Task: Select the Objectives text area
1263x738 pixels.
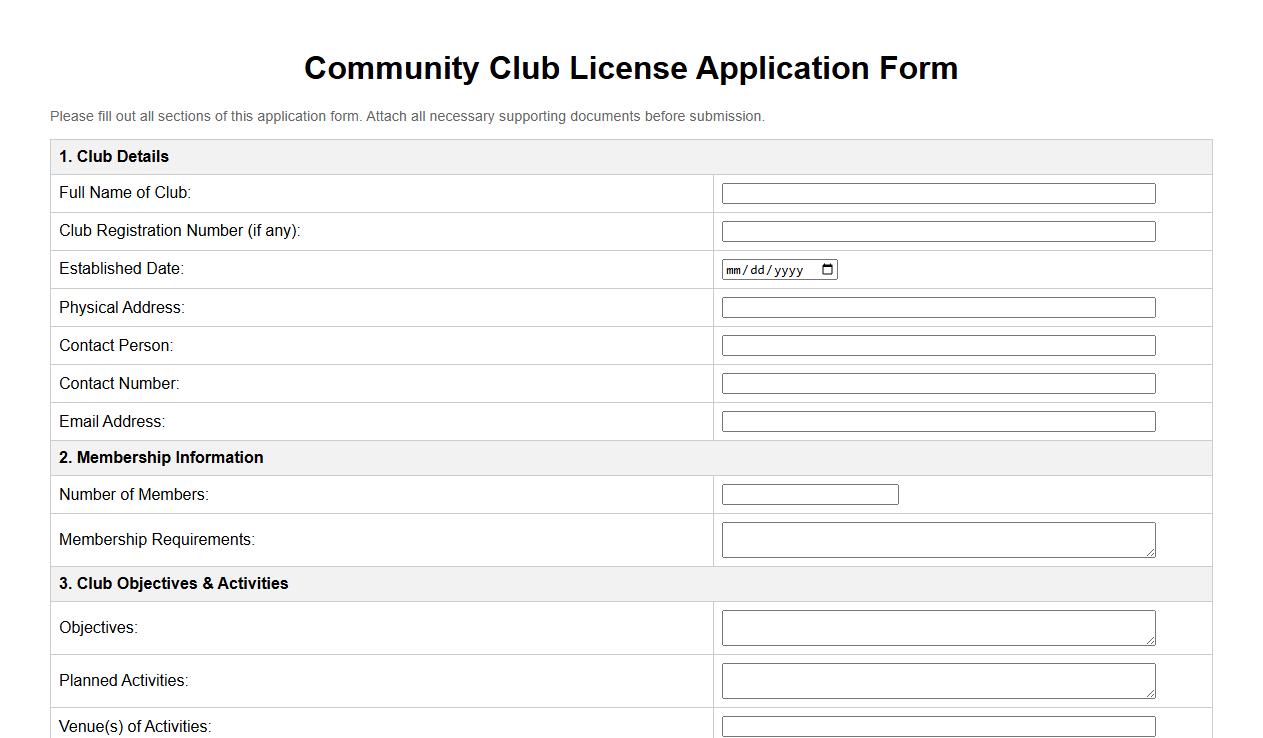Action: [930, 626]
